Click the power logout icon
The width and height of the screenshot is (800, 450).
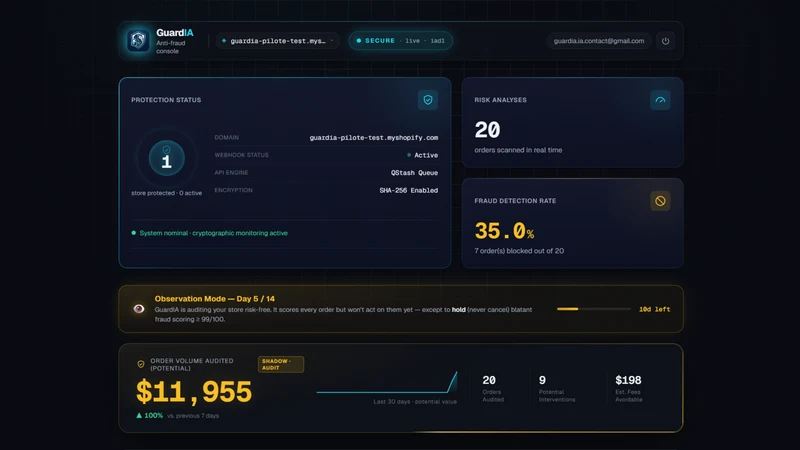click(665, 41)
